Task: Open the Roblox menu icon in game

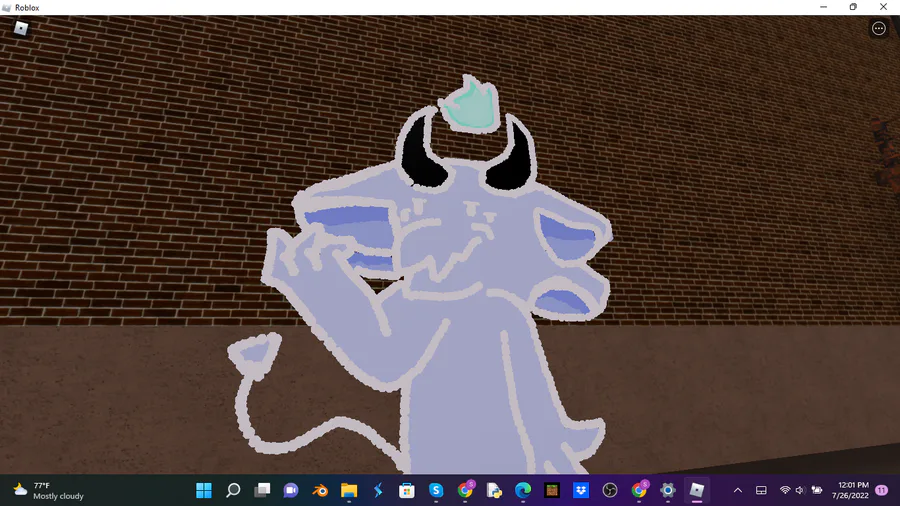Action: coord(21,28)
